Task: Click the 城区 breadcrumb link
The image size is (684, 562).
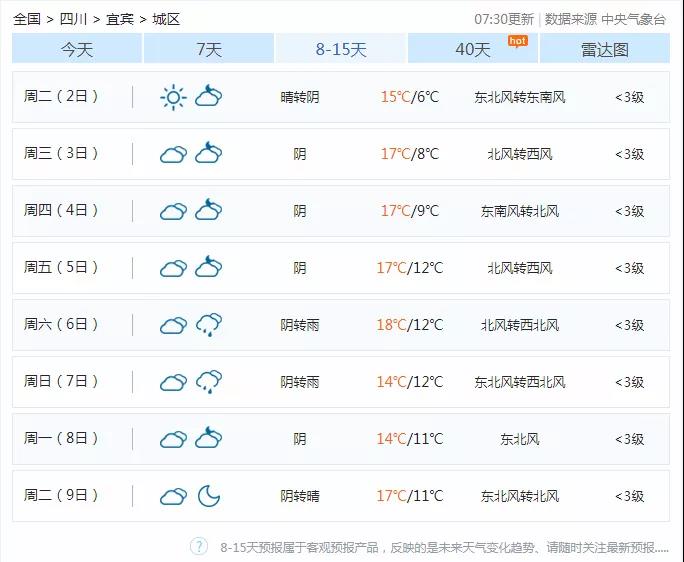Action: coord(166,19)
